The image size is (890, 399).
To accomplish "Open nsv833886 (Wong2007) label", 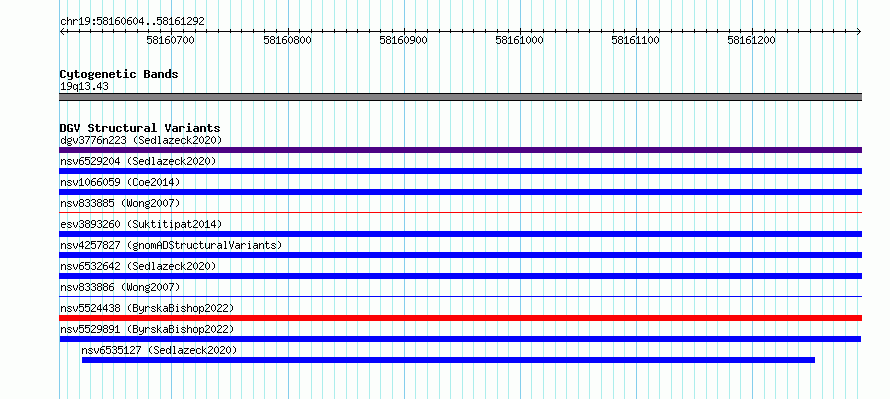I will coord(120,287).
